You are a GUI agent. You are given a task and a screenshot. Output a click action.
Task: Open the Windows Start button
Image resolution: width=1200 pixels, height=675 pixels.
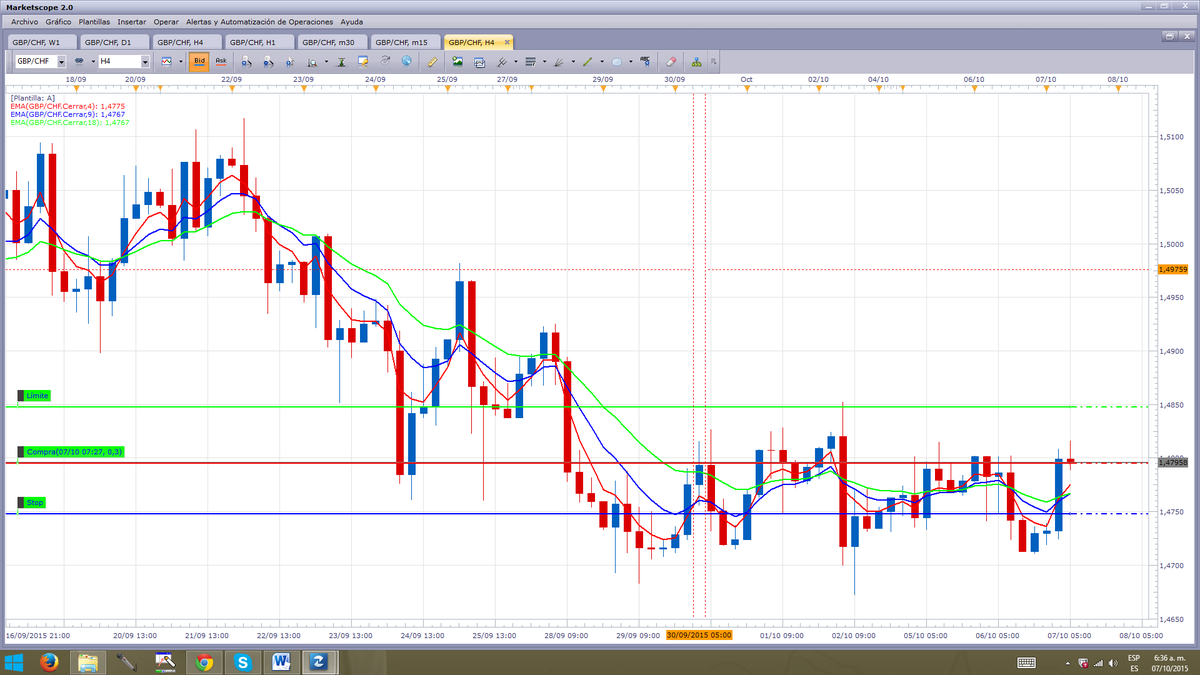pyautogui.click(x=15, y=662)
